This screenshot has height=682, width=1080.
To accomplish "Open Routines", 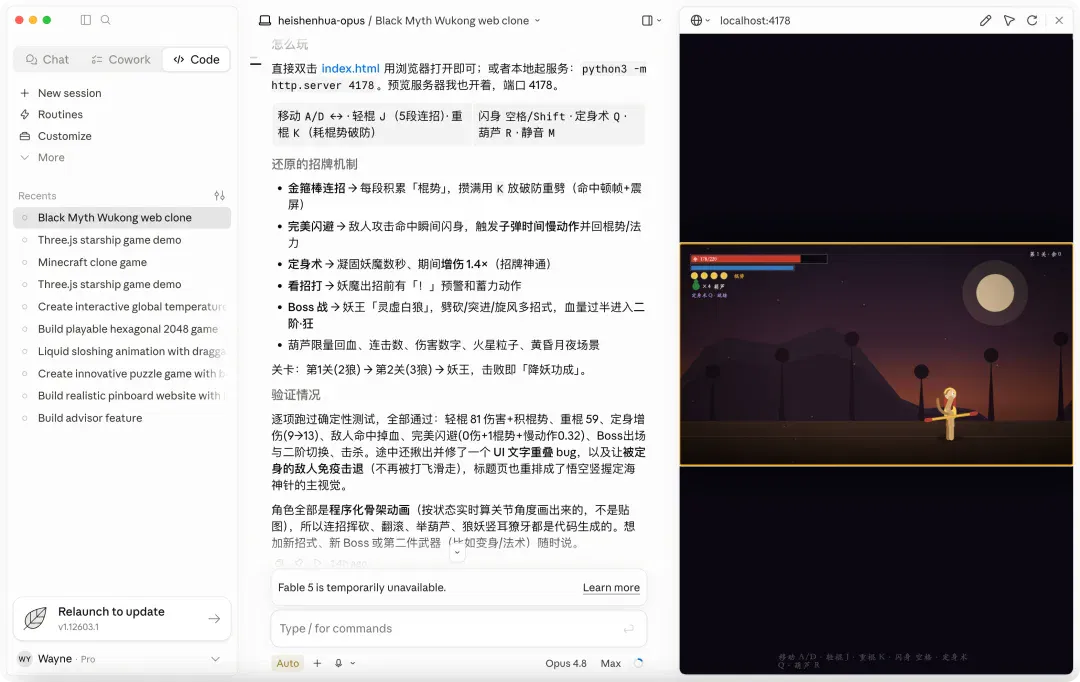I will [x=52, y=114].
